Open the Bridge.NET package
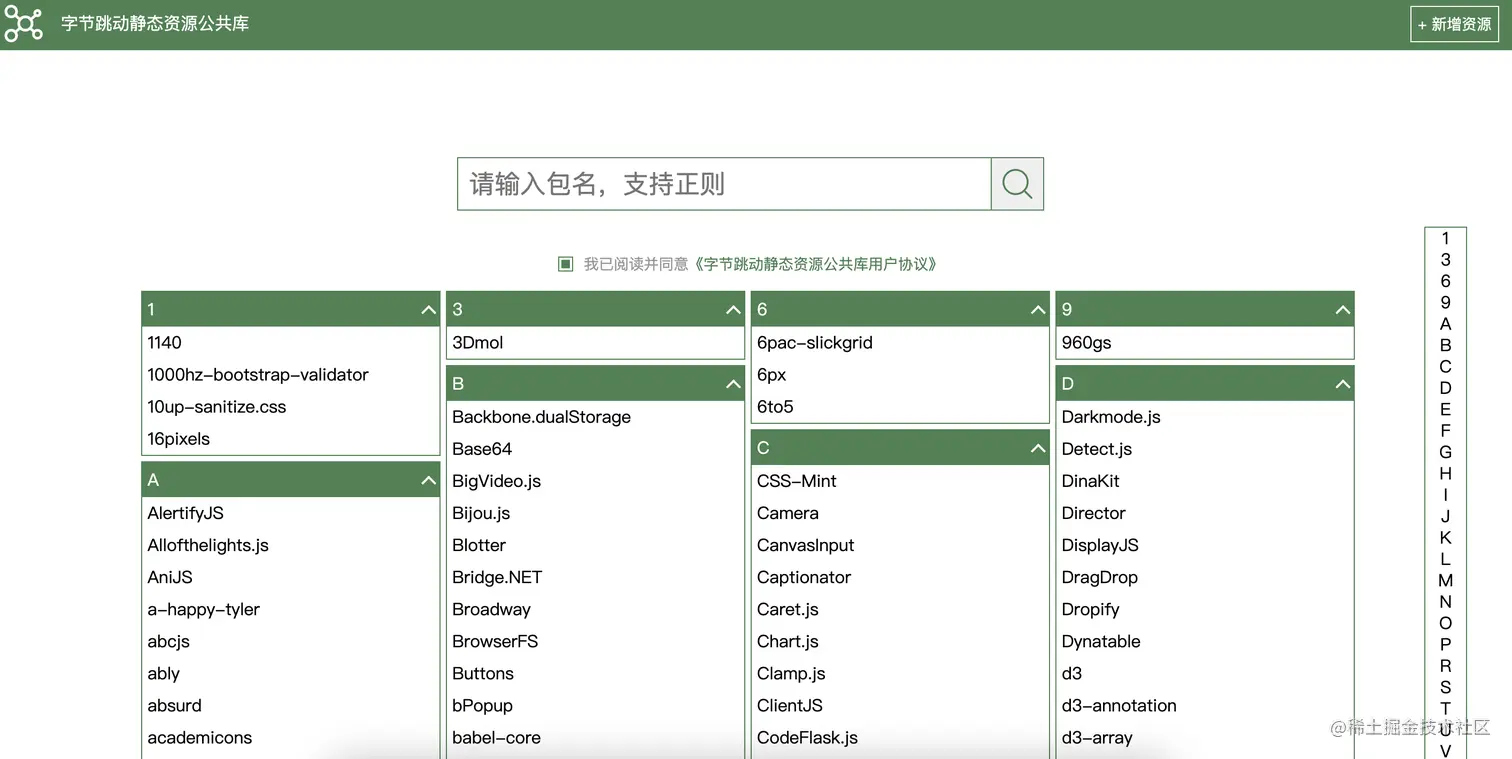The width and height of the screenshot is (1512, 759). (x=497, y=577)
